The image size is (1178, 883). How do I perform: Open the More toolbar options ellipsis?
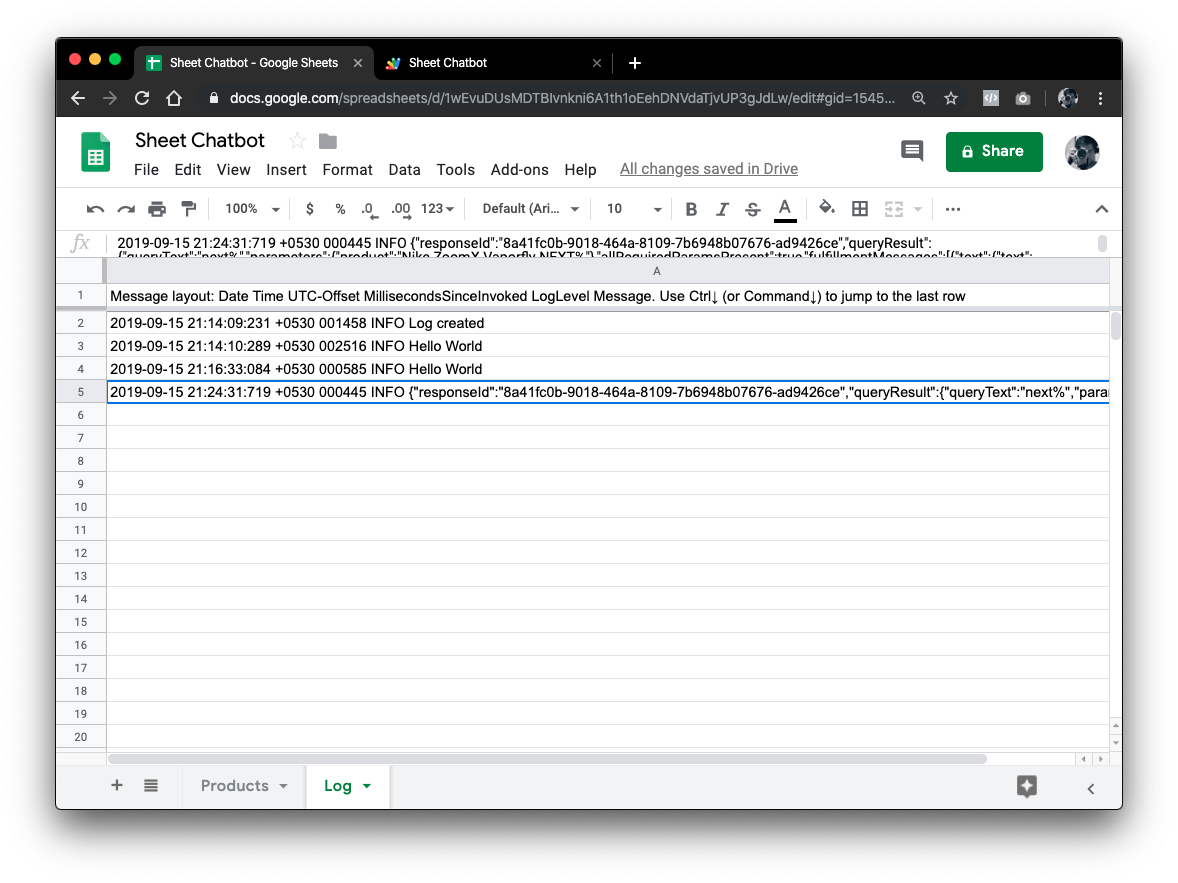(953, 209)
